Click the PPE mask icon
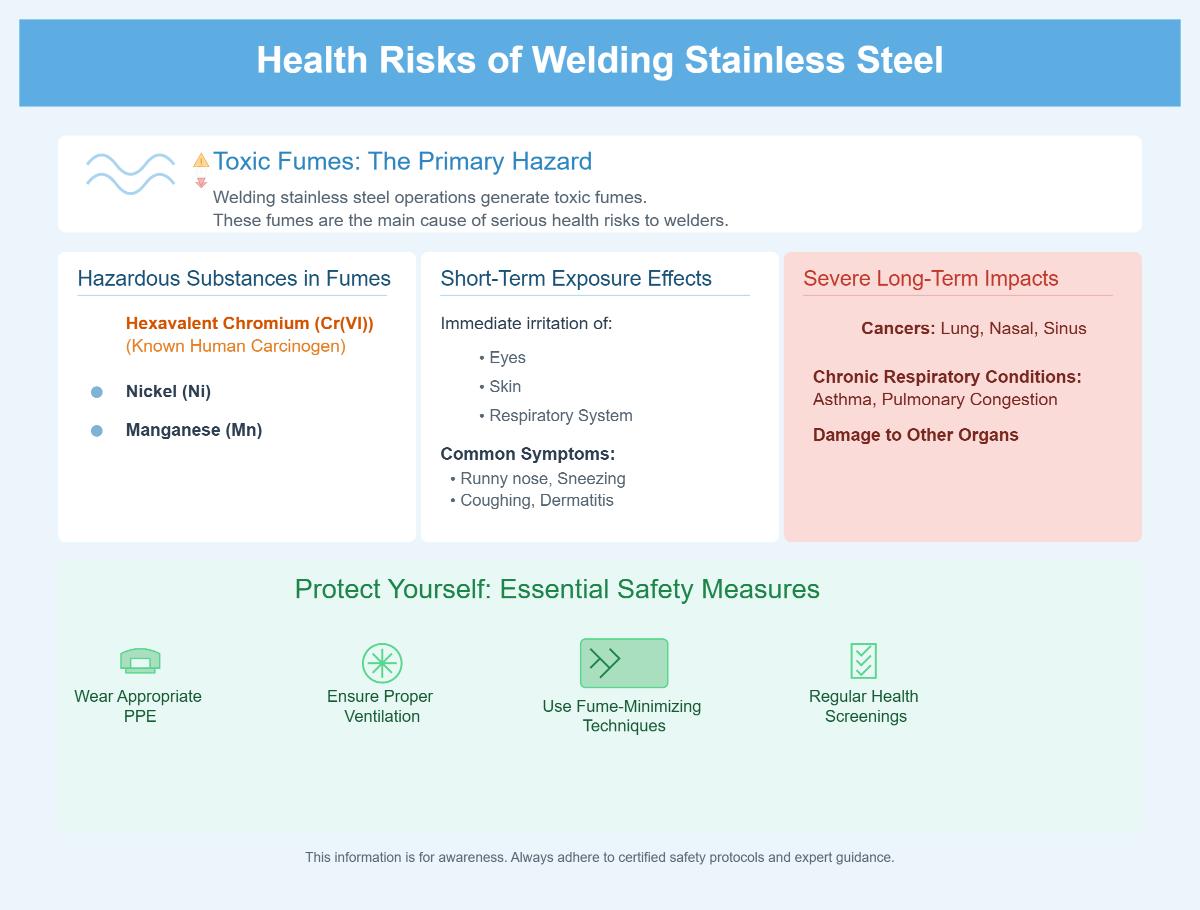Viewport: 1200px width, 910px height. (x=140, y=661)
